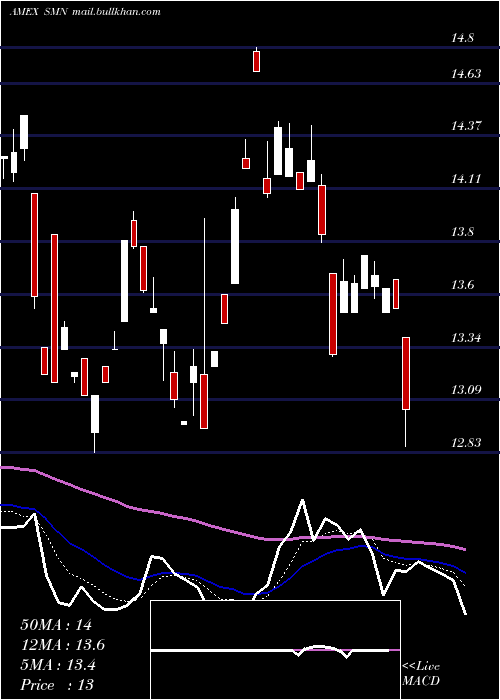Click the 14.37 price level label
Viewport: 500px width, 700px height.
466,126
